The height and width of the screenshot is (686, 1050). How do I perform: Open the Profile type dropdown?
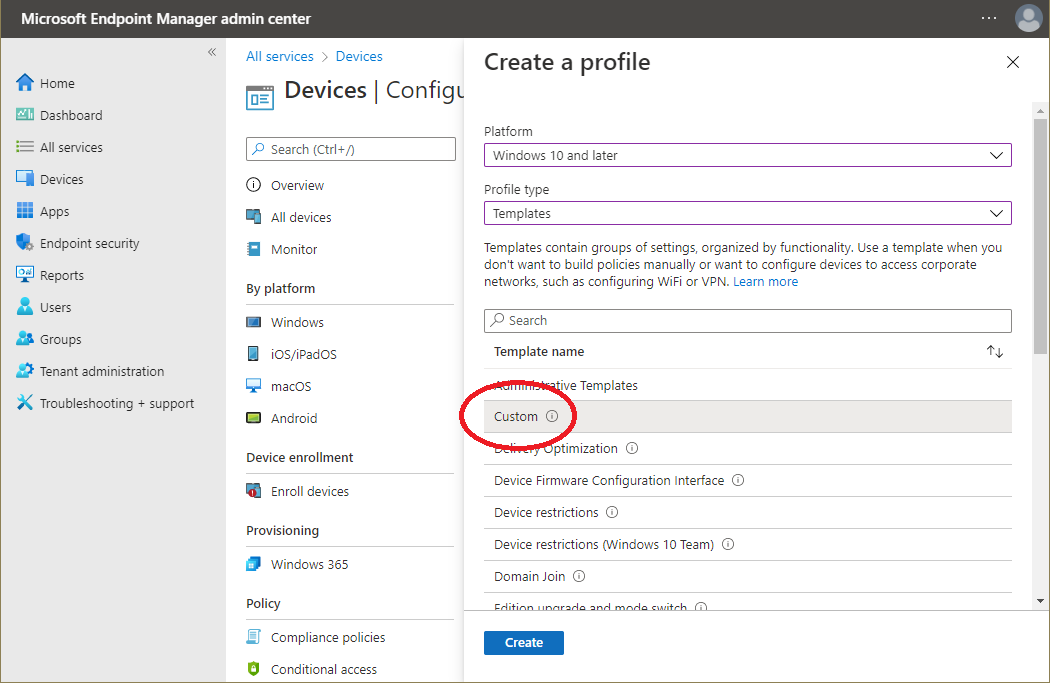click(x=747, y=214)
